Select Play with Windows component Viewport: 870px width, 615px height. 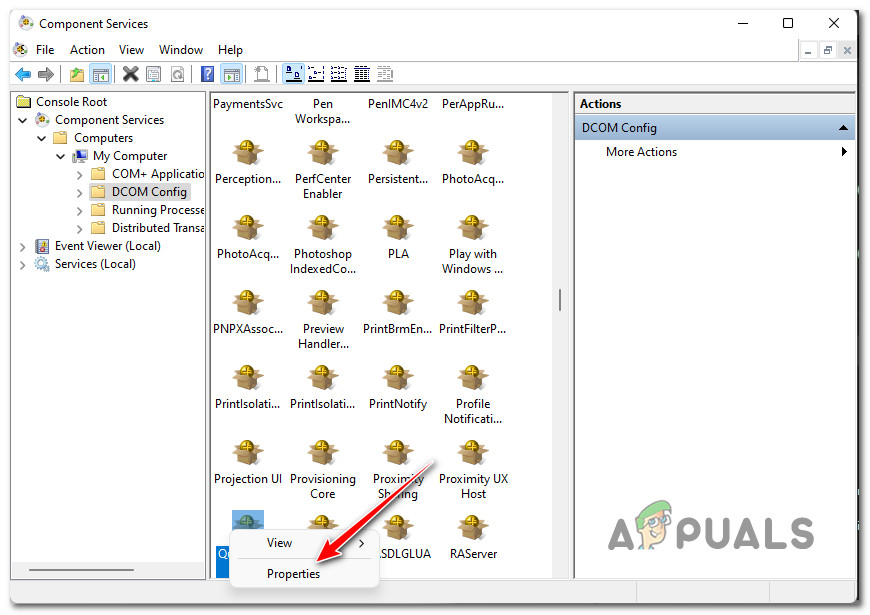(x=473, y=245)
